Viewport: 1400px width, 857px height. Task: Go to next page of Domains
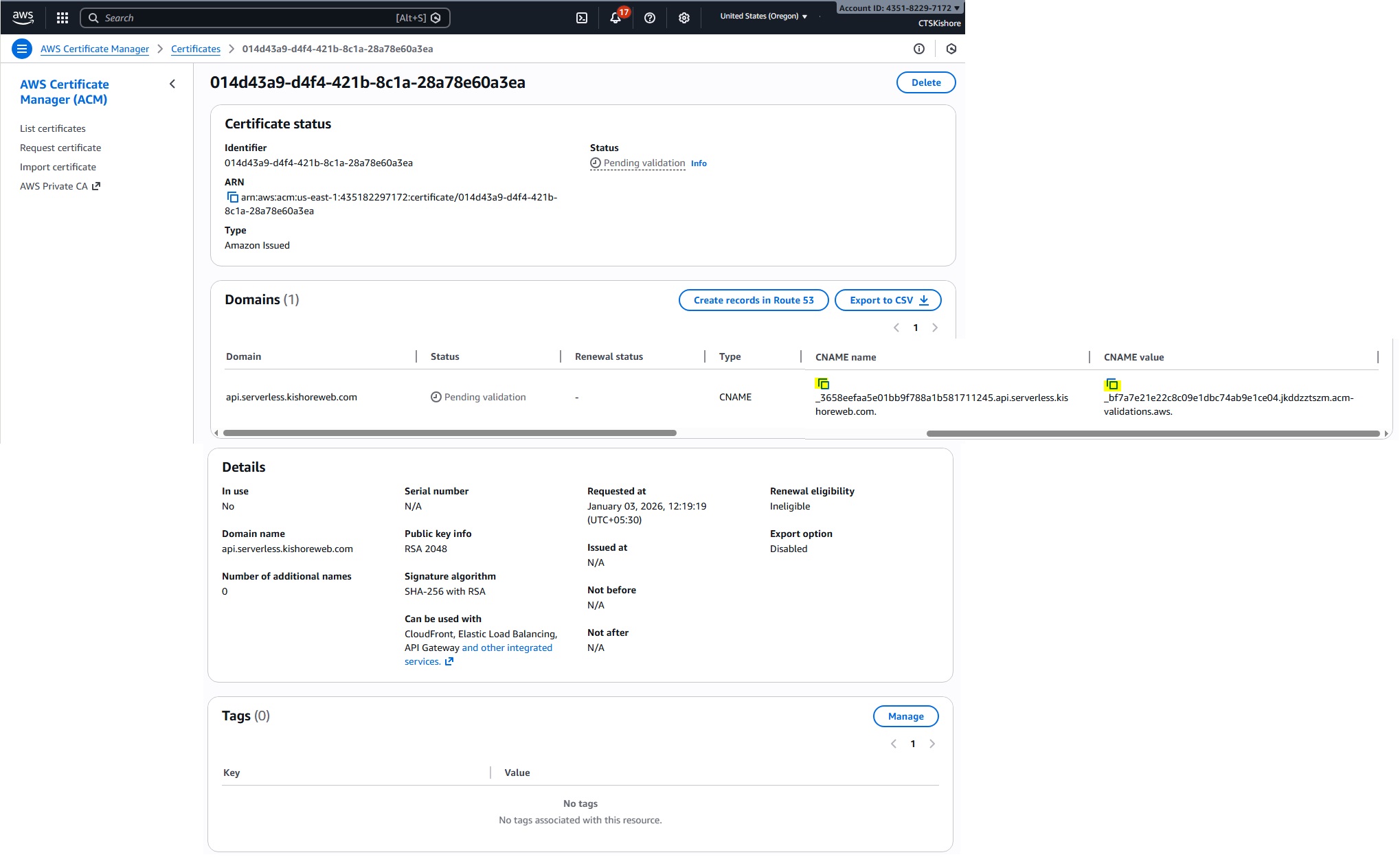[934, 328]
